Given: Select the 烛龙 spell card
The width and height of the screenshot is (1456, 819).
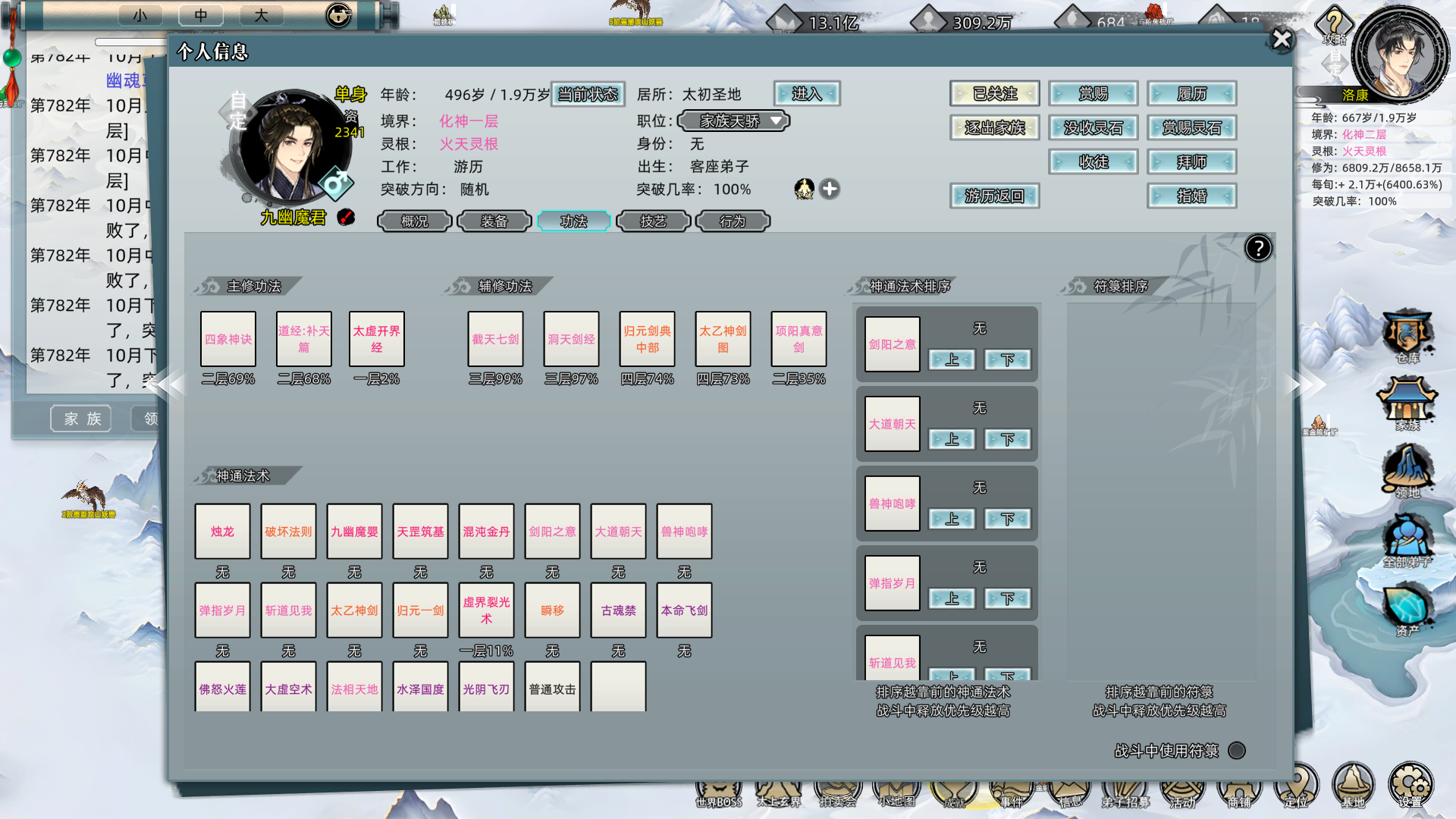Looking at the screenshot, I should click(x=222, y=532).
